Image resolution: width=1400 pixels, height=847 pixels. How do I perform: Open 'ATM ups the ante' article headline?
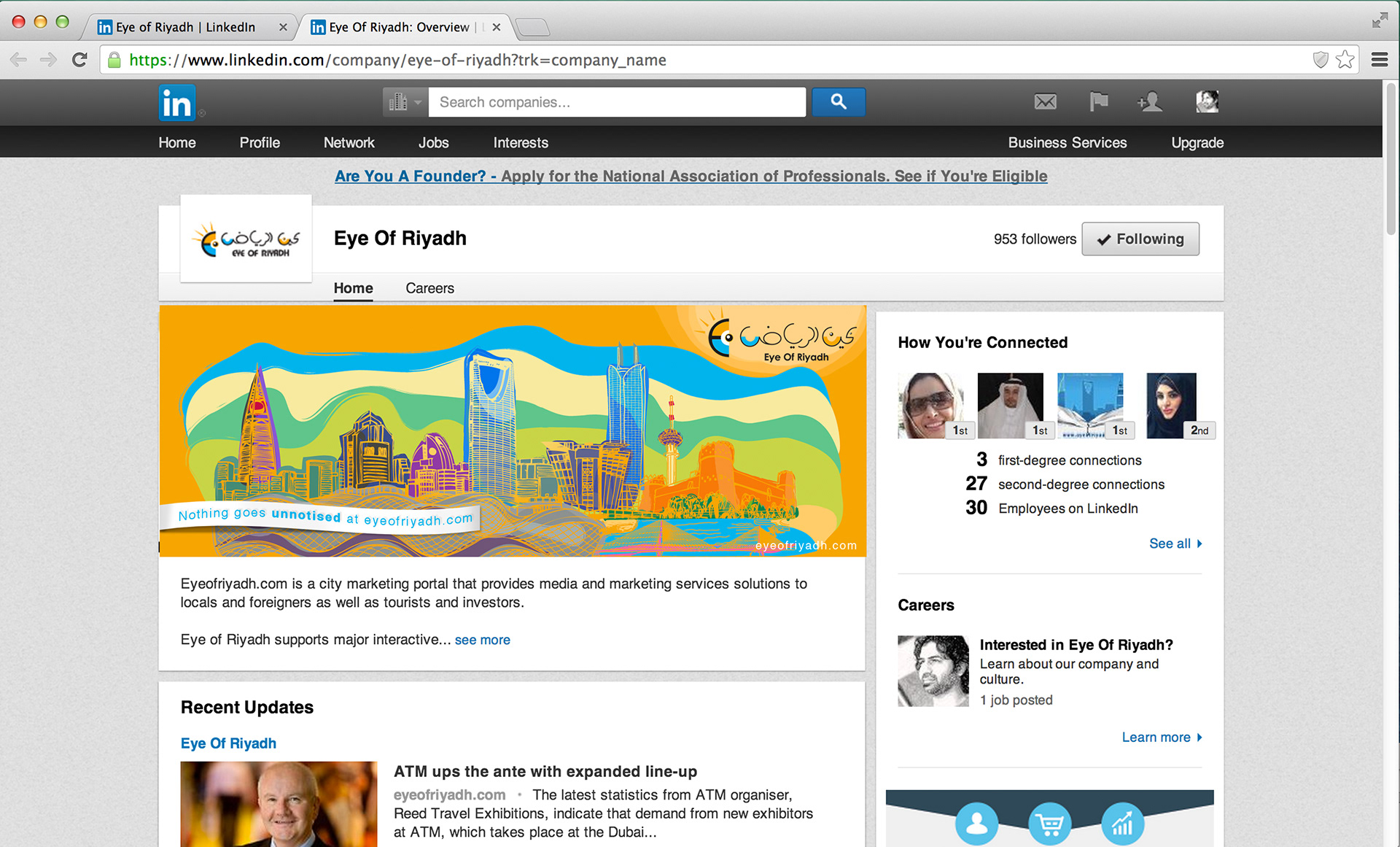coord(545,772)
